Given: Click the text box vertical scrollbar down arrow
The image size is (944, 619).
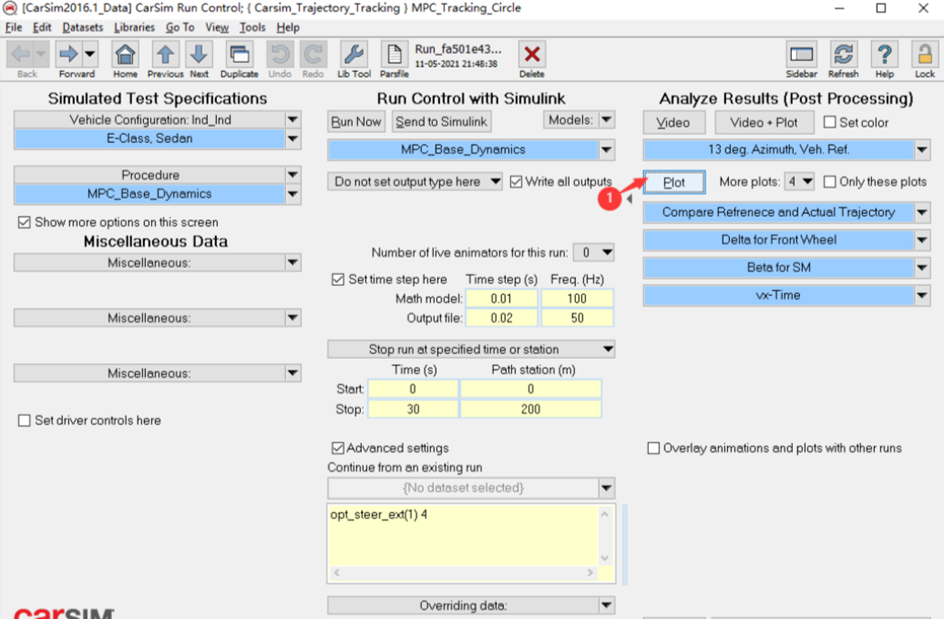Looking at the screenshot, I should [605, 558].
